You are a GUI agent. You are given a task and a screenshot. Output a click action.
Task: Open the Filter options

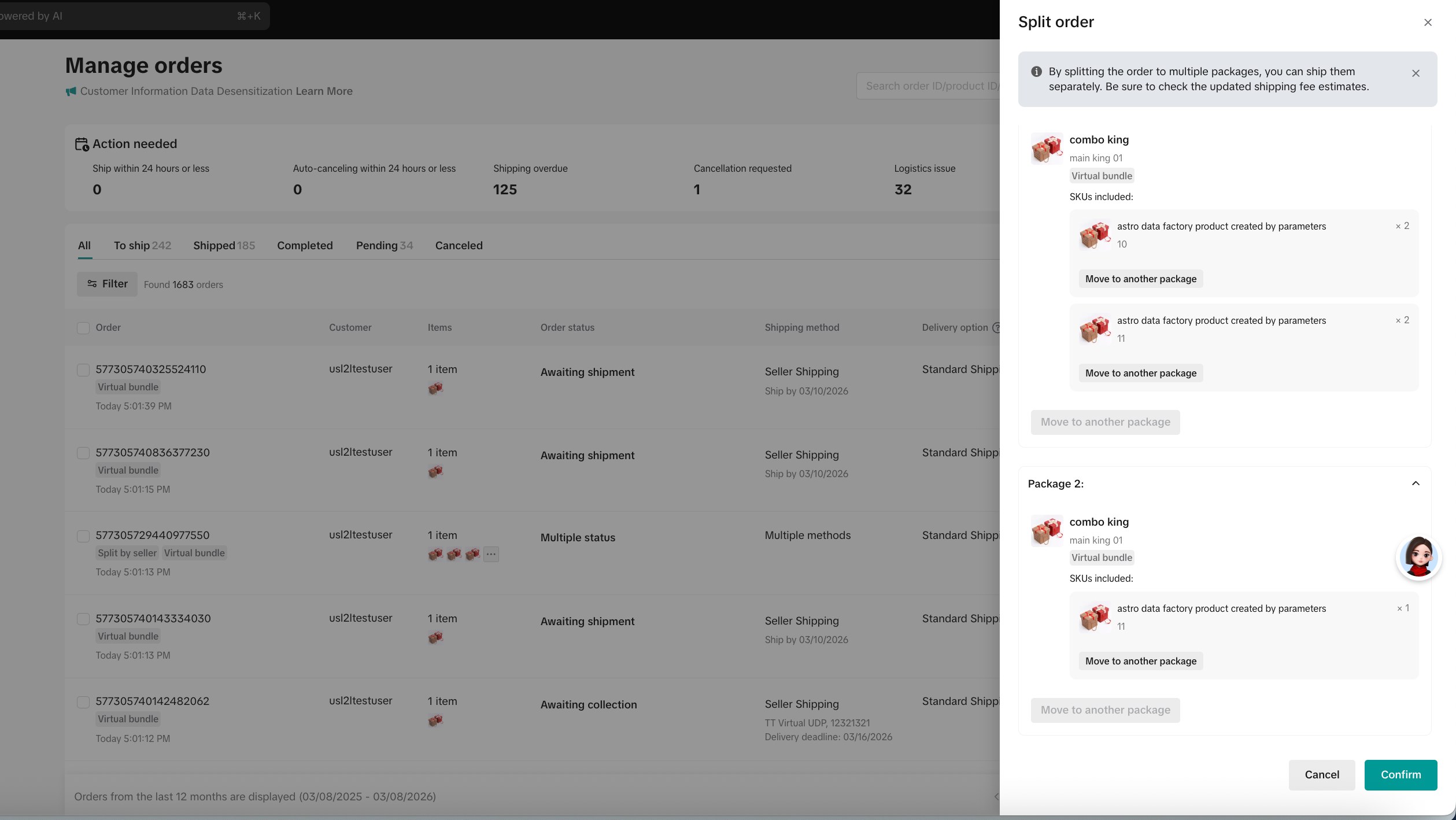(x=108, y=284)
